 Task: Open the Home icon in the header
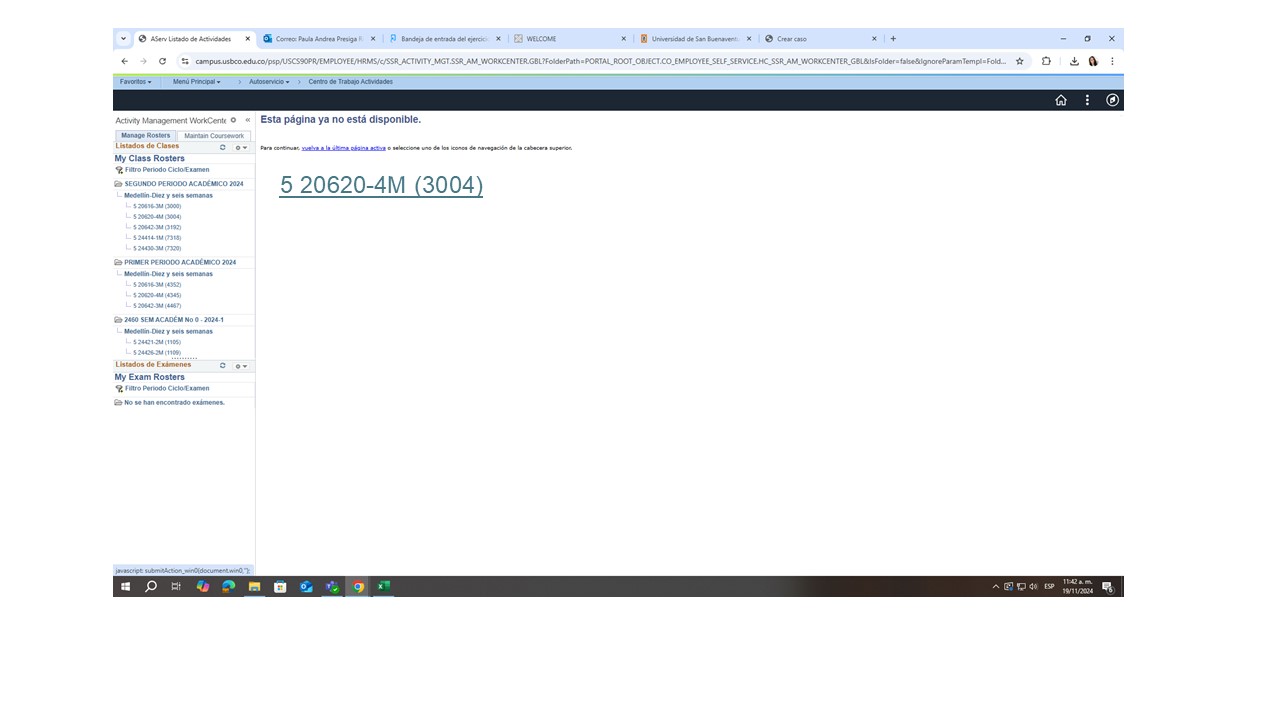coord(1061,100)
